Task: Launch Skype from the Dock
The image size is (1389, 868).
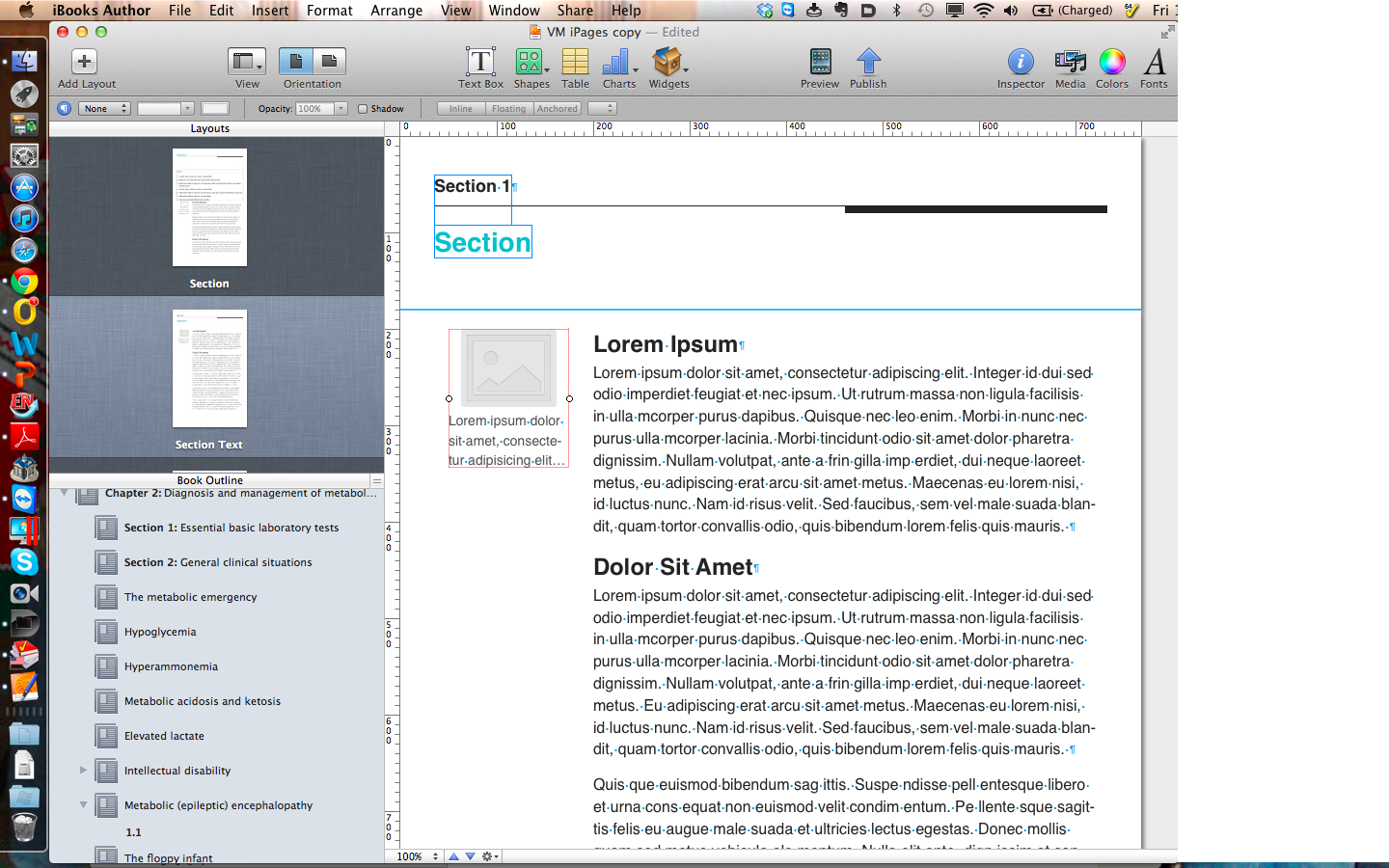Action: [24, 561]
